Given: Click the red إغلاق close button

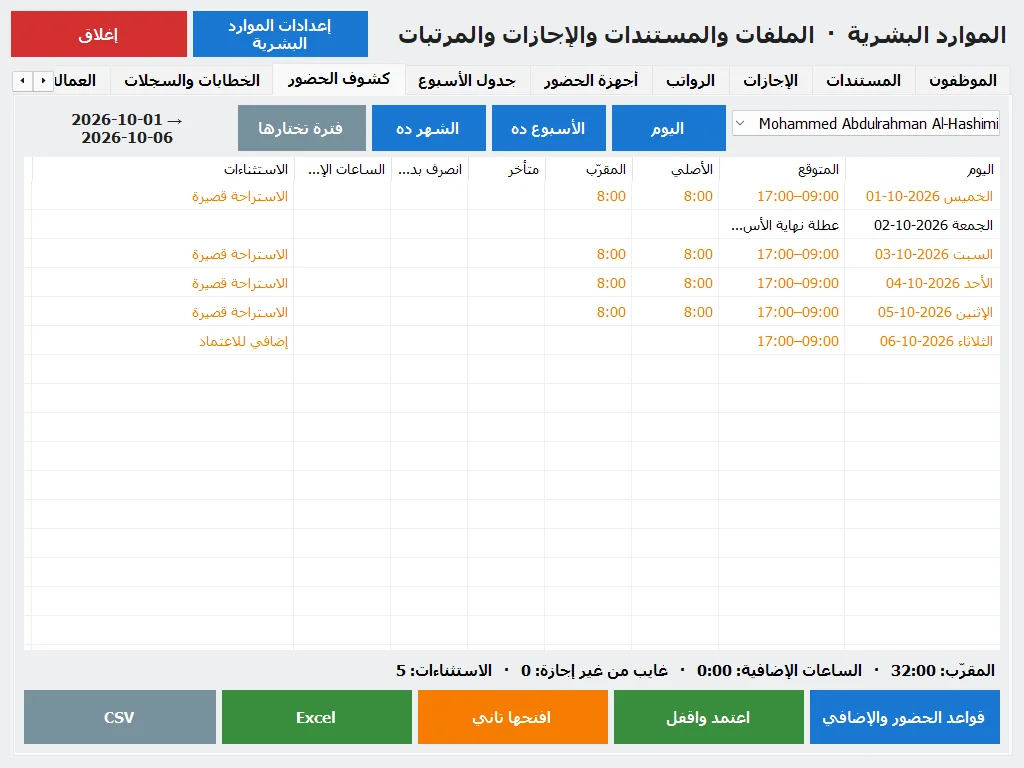Looking at the screenshot, I should [x=99, y=34].
